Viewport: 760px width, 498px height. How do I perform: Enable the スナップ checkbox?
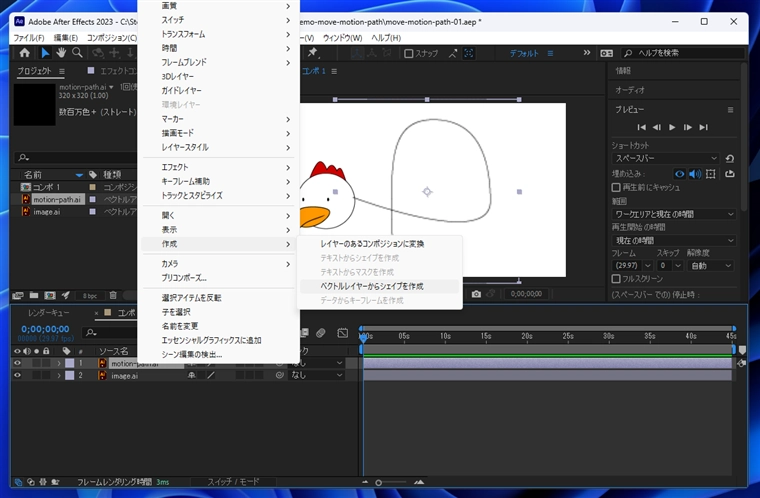(x=409, y=53)
